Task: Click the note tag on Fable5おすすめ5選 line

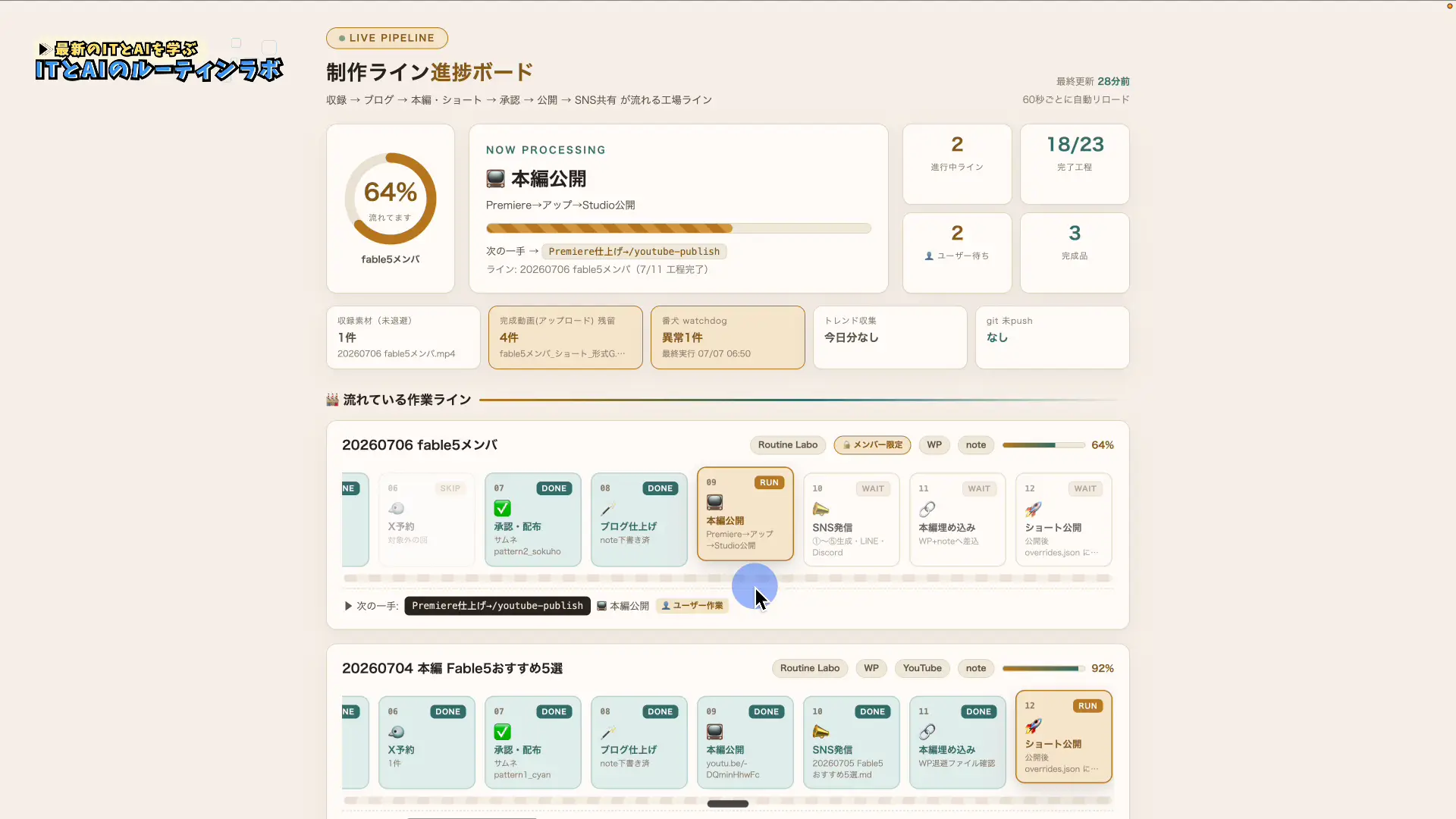Action: (976, 668)
